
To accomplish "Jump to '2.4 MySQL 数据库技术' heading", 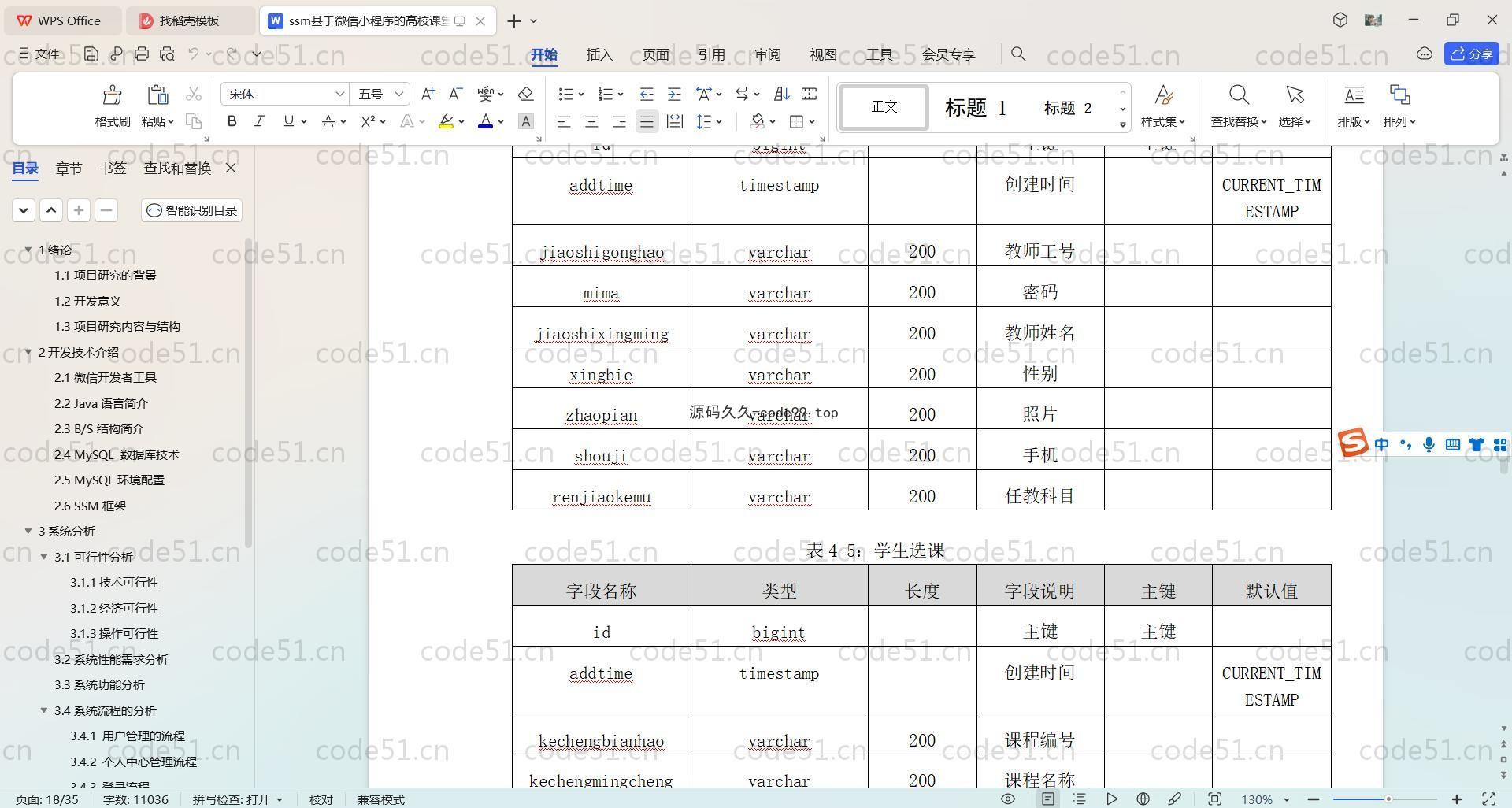I will pos(117,454).
